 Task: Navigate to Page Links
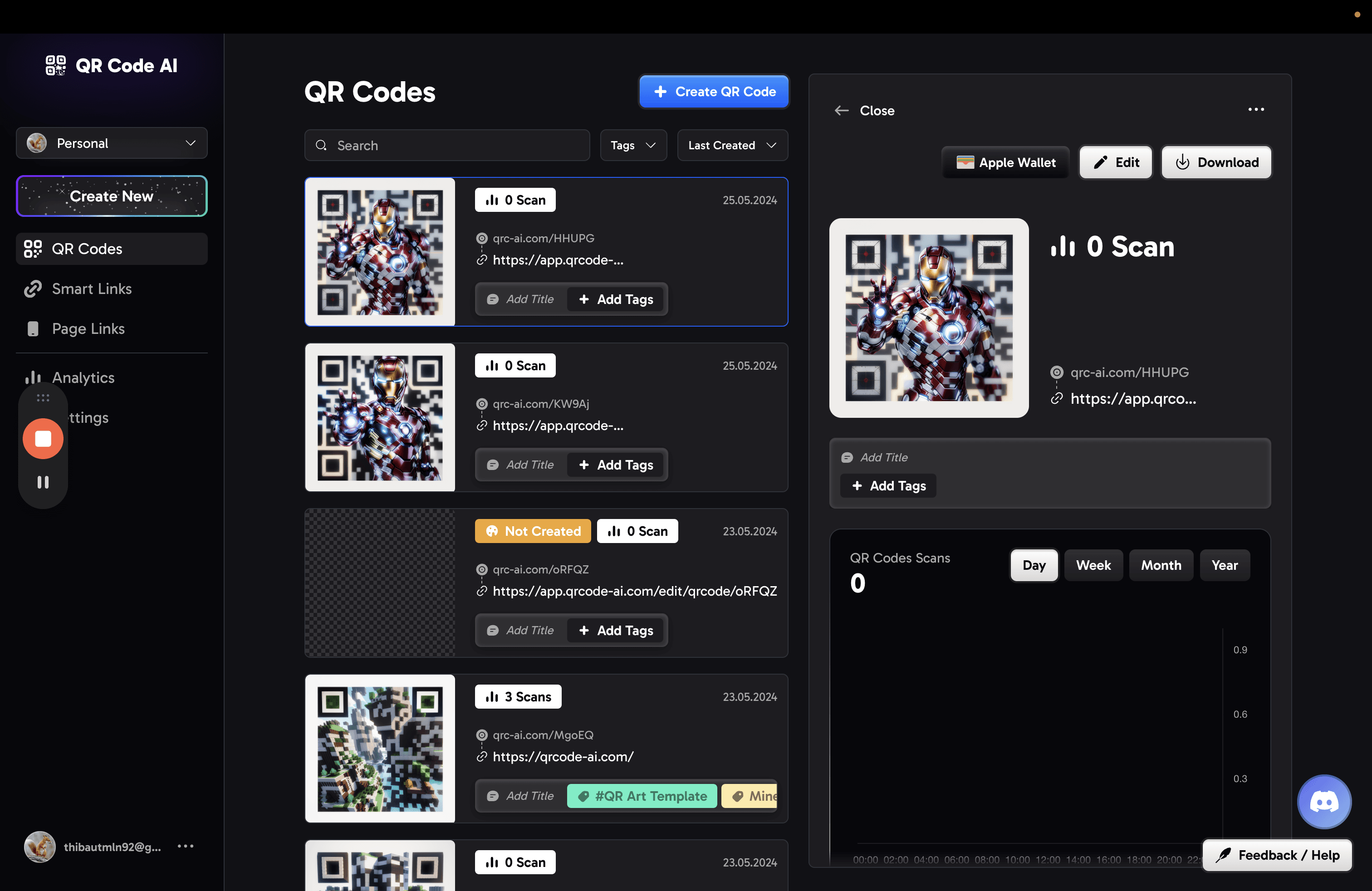(x=112, y=328)
